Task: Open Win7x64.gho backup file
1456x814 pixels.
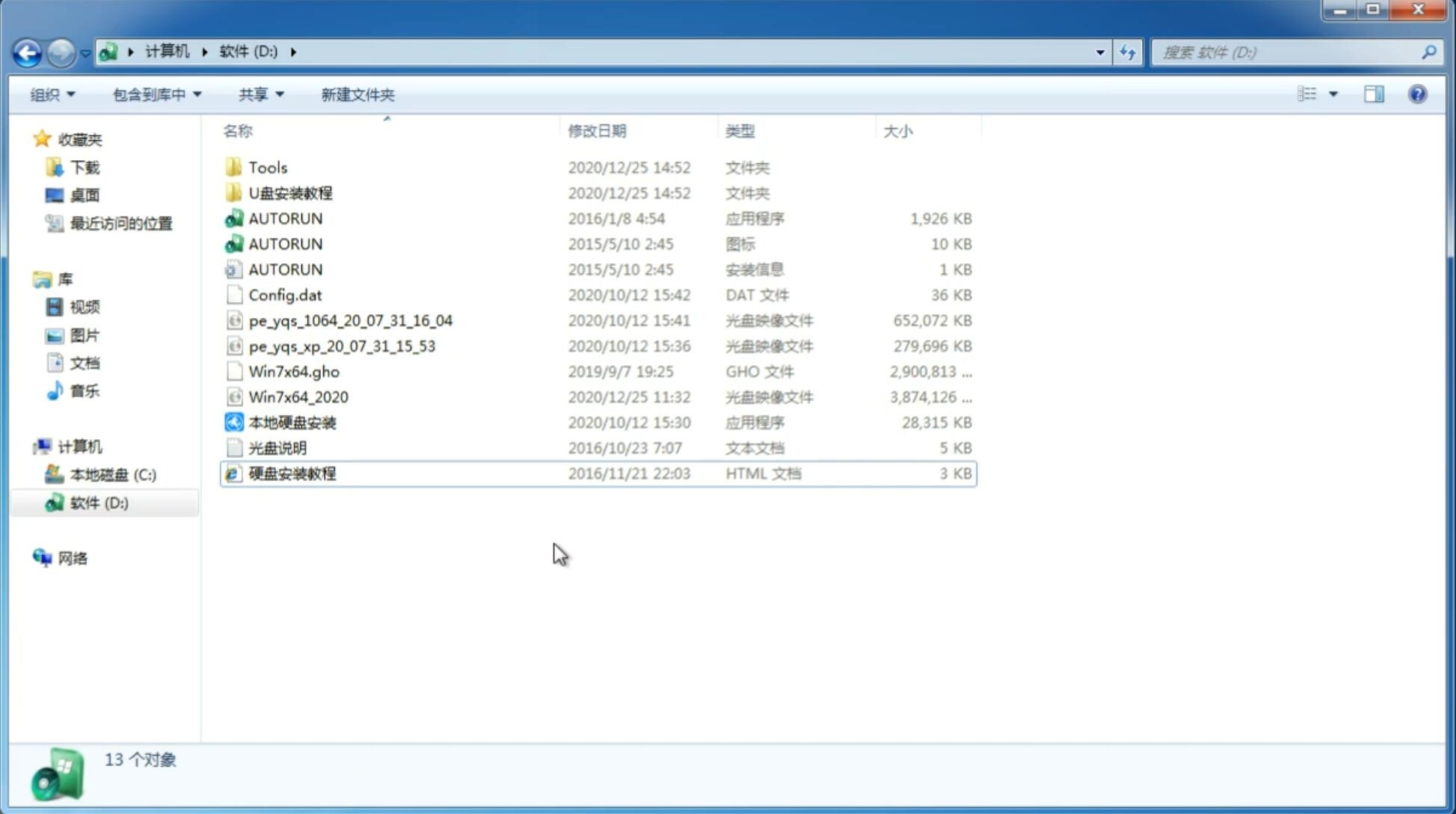Action: (x=294, y=371)
